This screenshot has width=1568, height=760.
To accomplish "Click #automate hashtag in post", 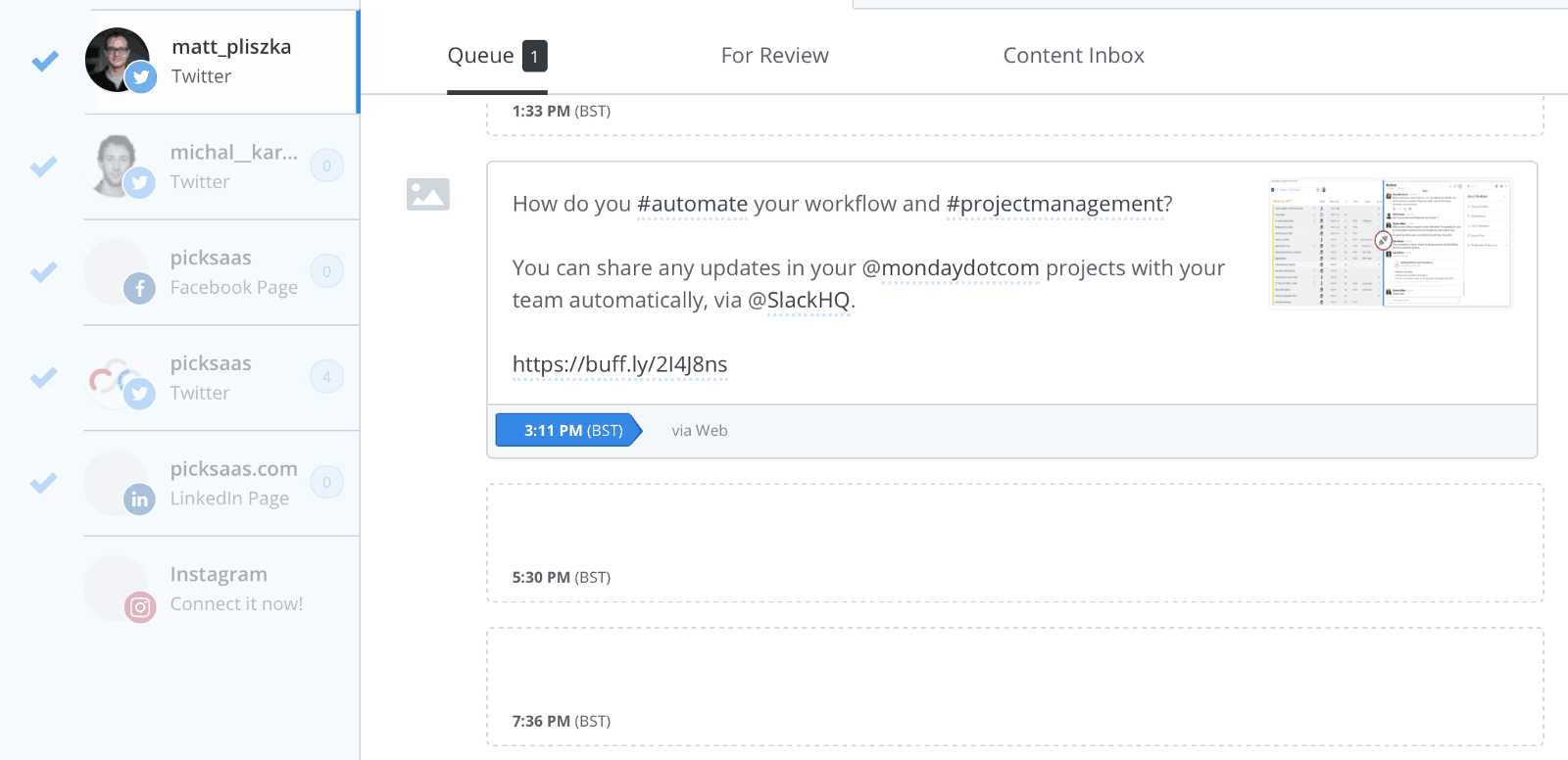I will 692,204.
